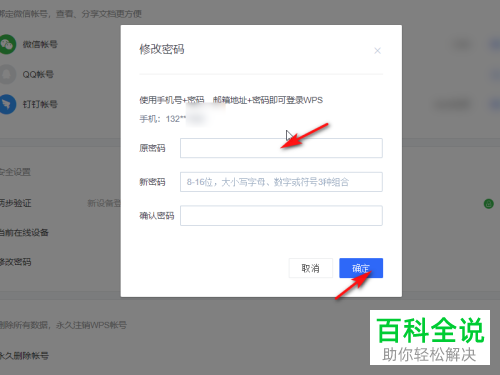
Task: Click the green lock icon beside 两步验证
Action: pyautogui.click(x=489, y=204)
